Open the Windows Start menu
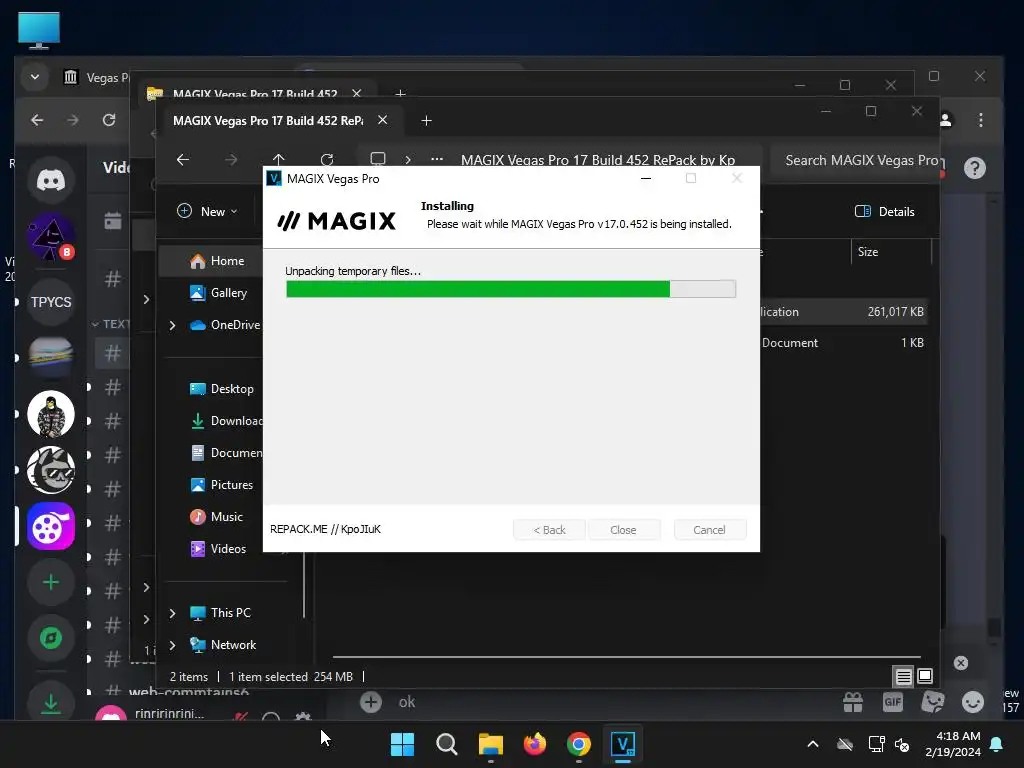The height and width of the screenshot is (768, 1024). pyautogui.click(x=402, y=744)
